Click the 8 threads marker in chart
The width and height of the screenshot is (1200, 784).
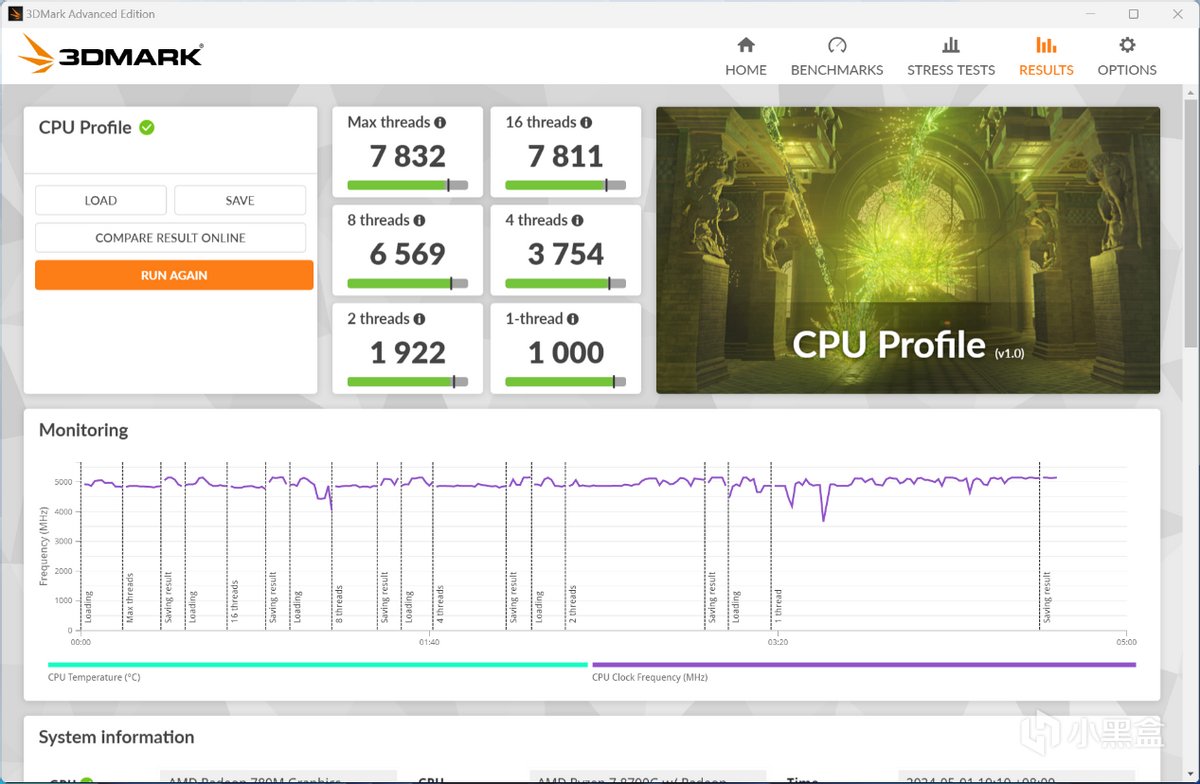pos(339,604)
